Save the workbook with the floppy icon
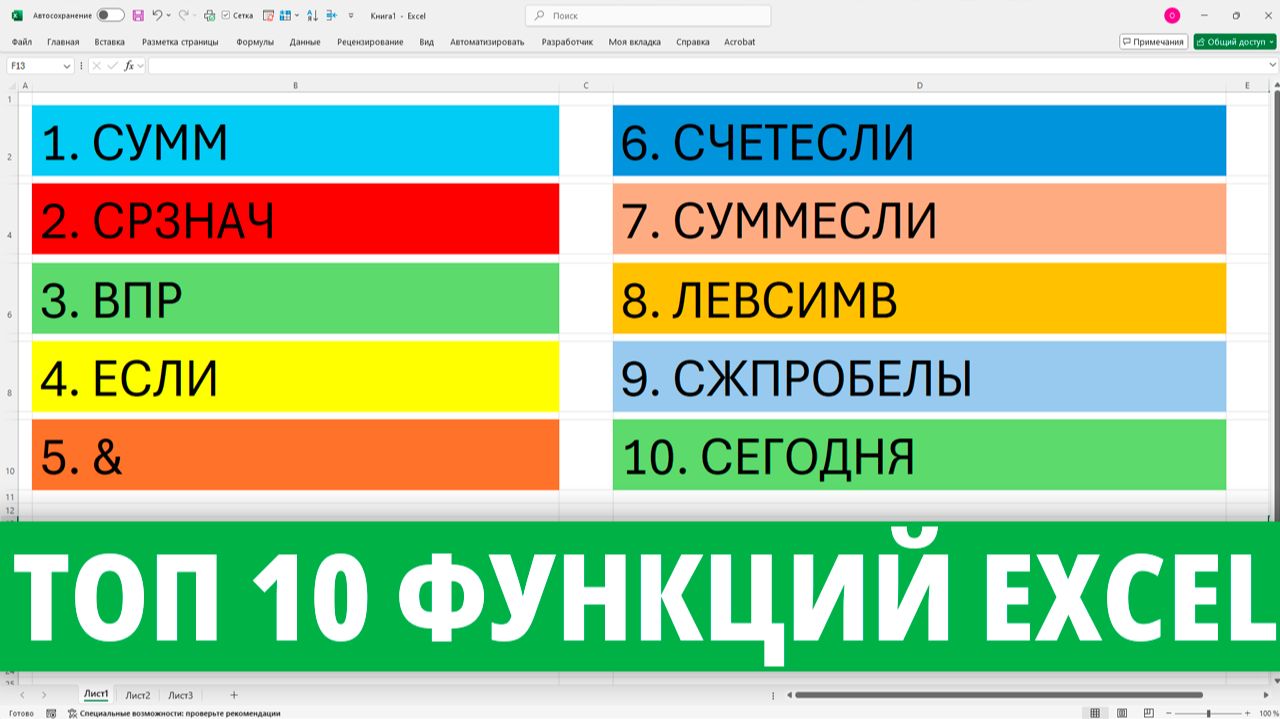Image resolution: width=1280 pixels, height=719 pixels. [138, 16]
